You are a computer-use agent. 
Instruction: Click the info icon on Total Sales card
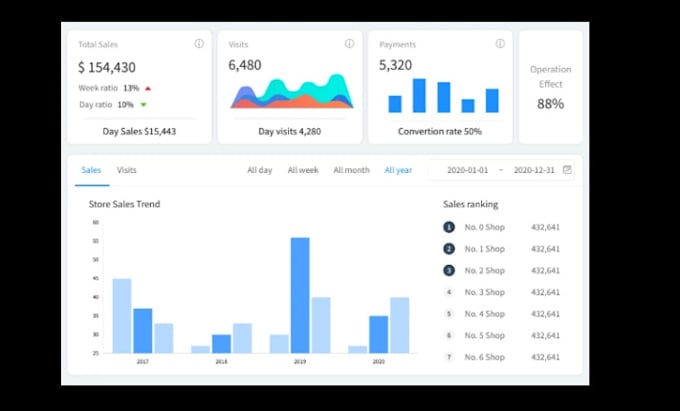point(199,44)
